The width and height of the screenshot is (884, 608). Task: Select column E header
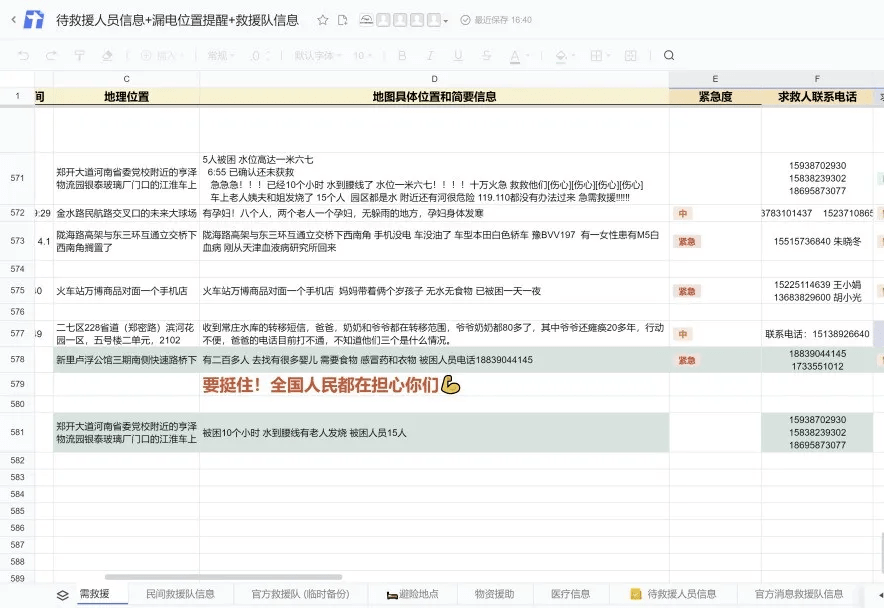click(715, 79)
